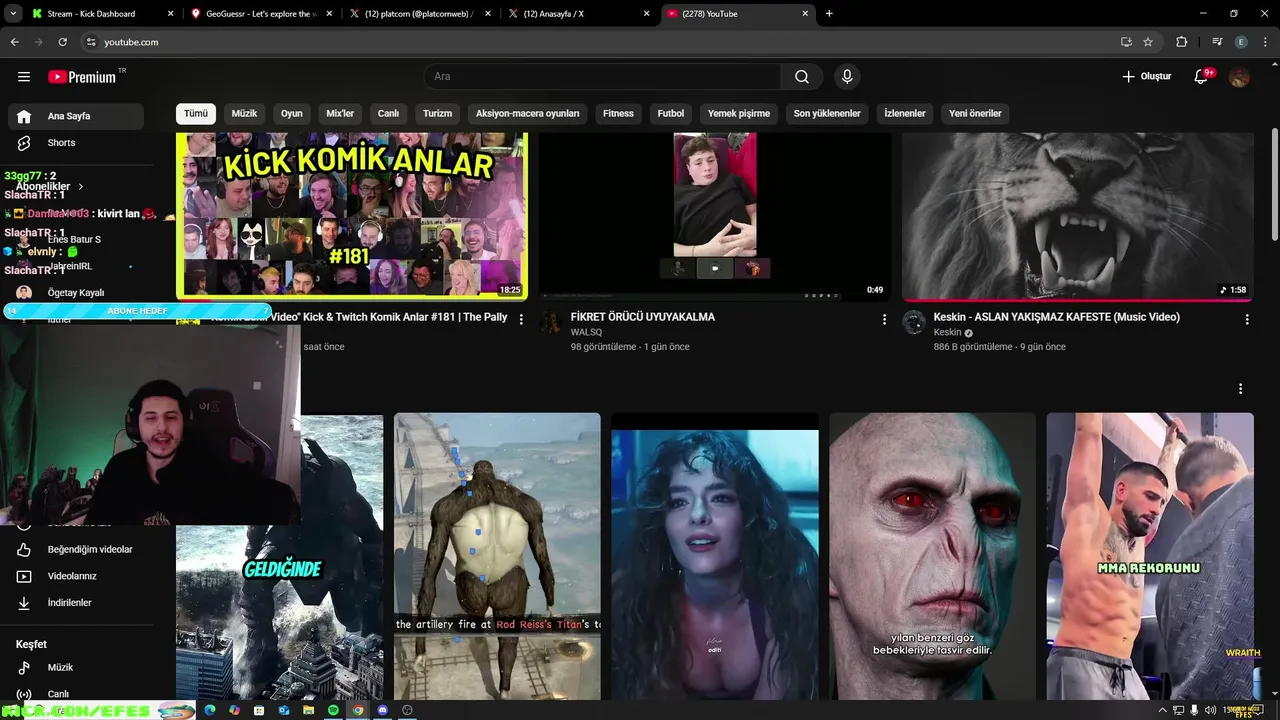Open Ögetay Kayalı subscription channel
Screen dimensions: 1280x720
pyautogui.click(x=76, y=293)
